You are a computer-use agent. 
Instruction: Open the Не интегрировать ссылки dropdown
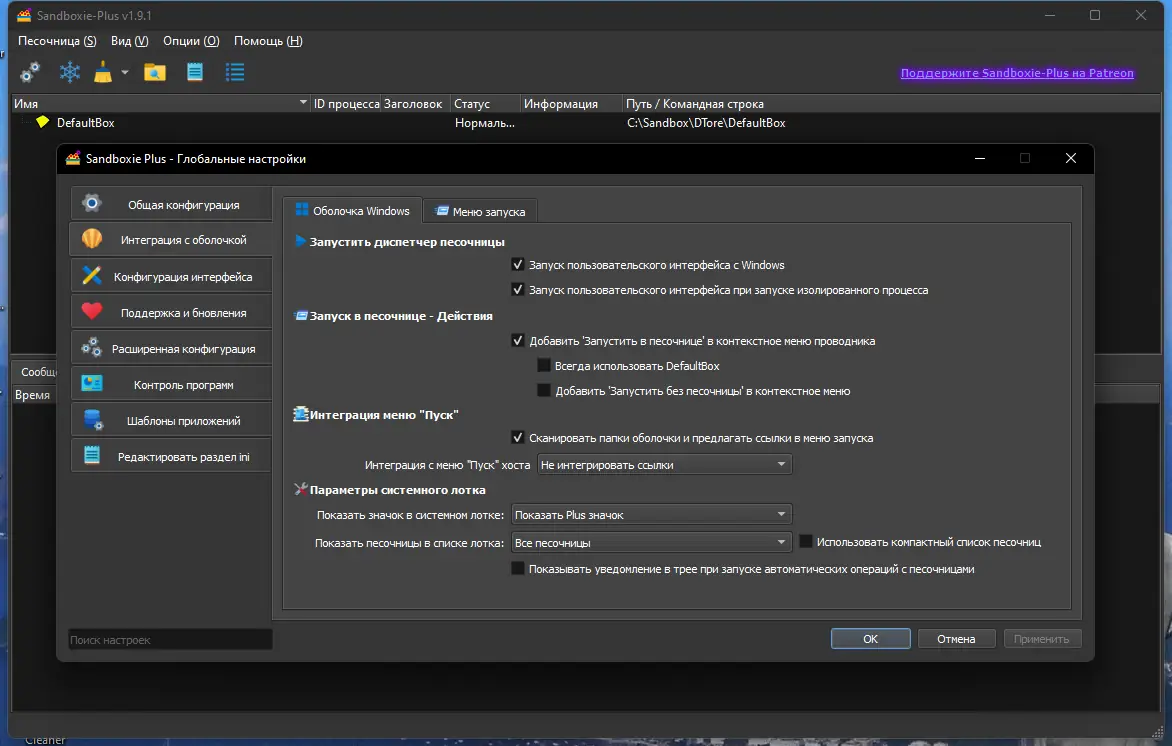pyautogui.click(x=664, y=464)
